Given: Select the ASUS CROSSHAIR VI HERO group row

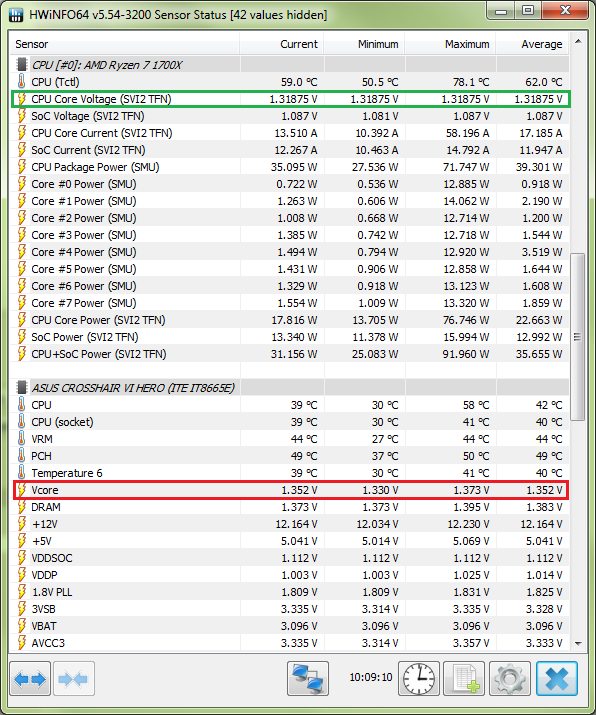Looking at the screenshot, I should 290,388.
